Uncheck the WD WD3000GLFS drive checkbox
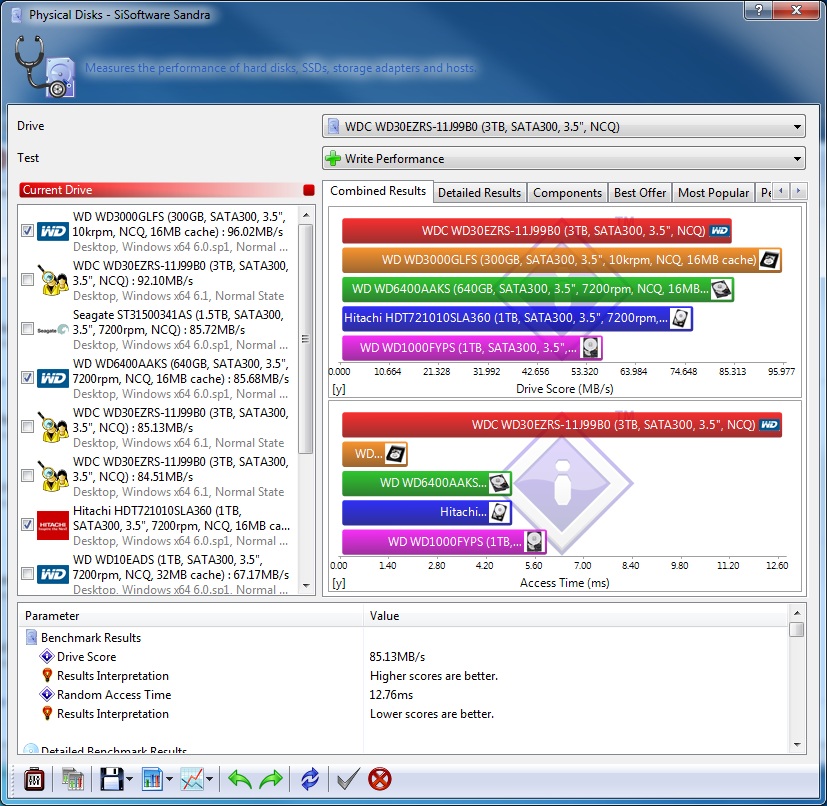 tap(27, 231)
